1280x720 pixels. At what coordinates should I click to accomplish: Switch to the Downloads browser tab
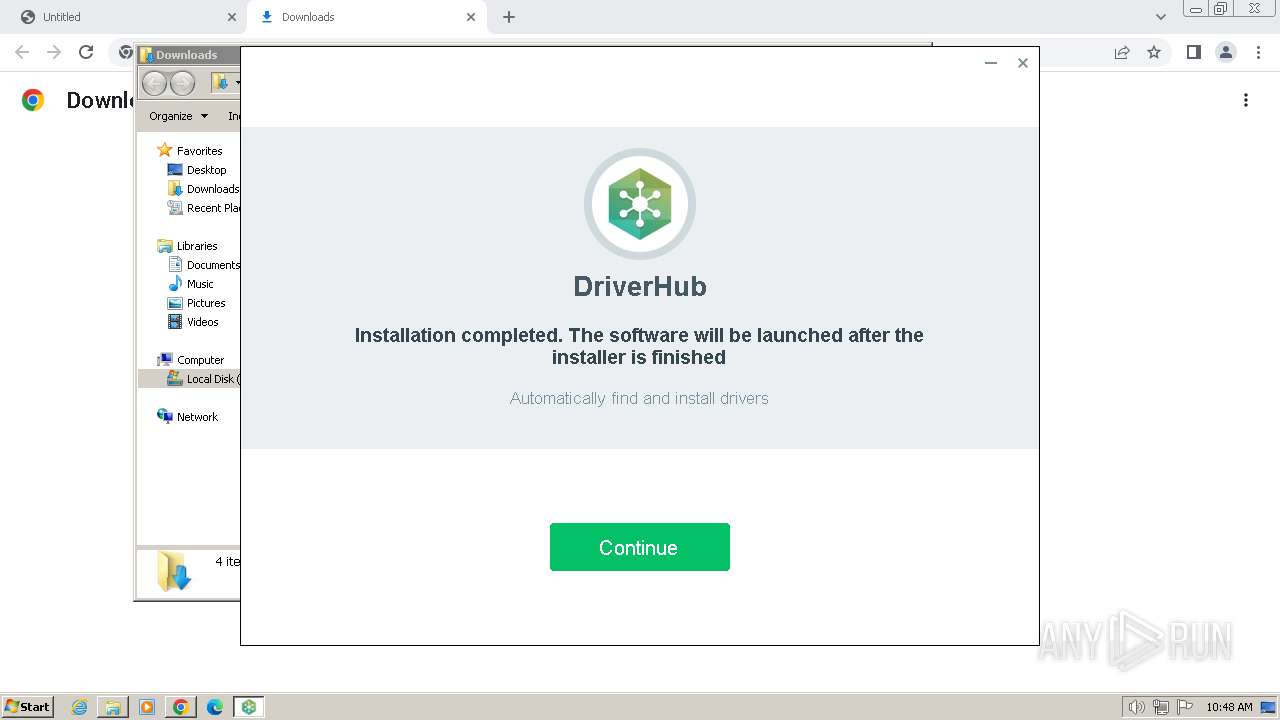[366, 17]
